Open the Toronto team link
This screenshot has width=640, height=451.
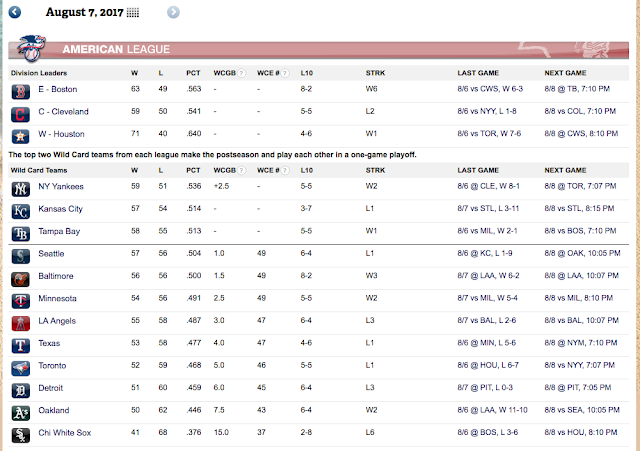pos(52,366)
